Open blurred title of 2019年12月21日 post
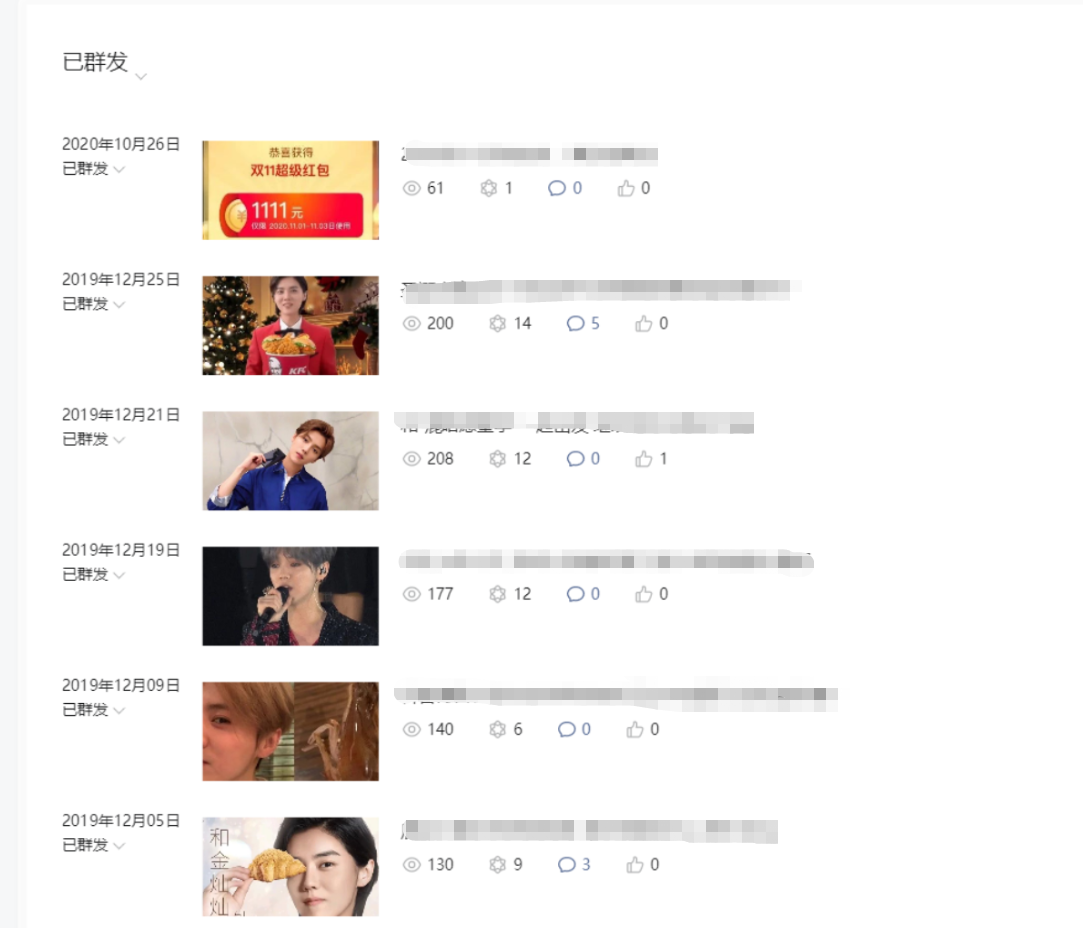 [x=575, y=423]
